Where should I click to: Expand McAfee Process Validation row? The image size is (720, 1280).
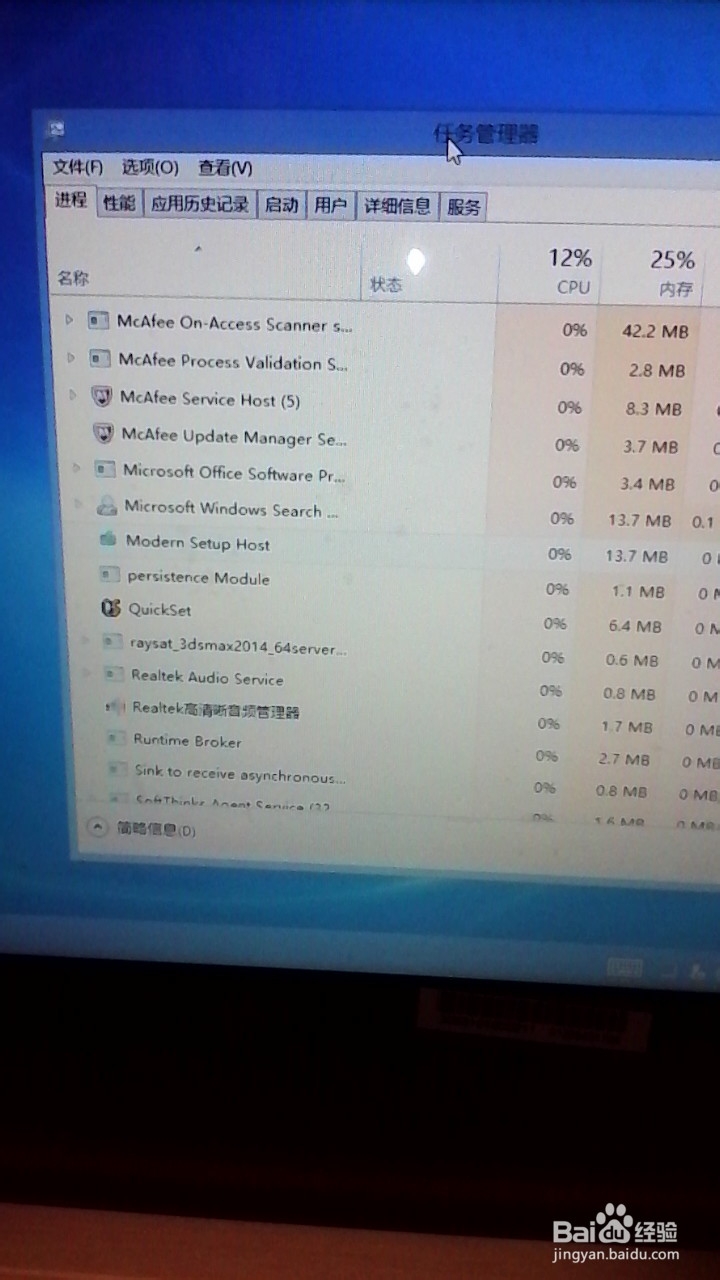[71, 357]
